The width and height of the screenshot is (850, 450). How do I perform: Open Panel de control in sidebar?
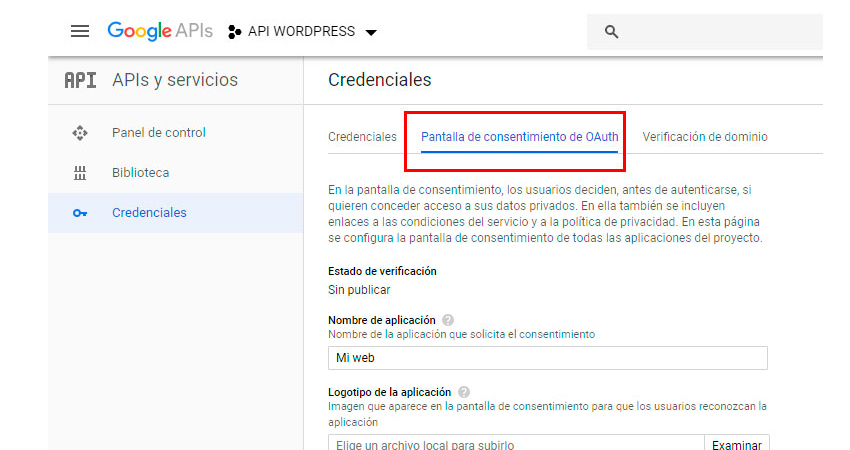(x=175, y=133)
